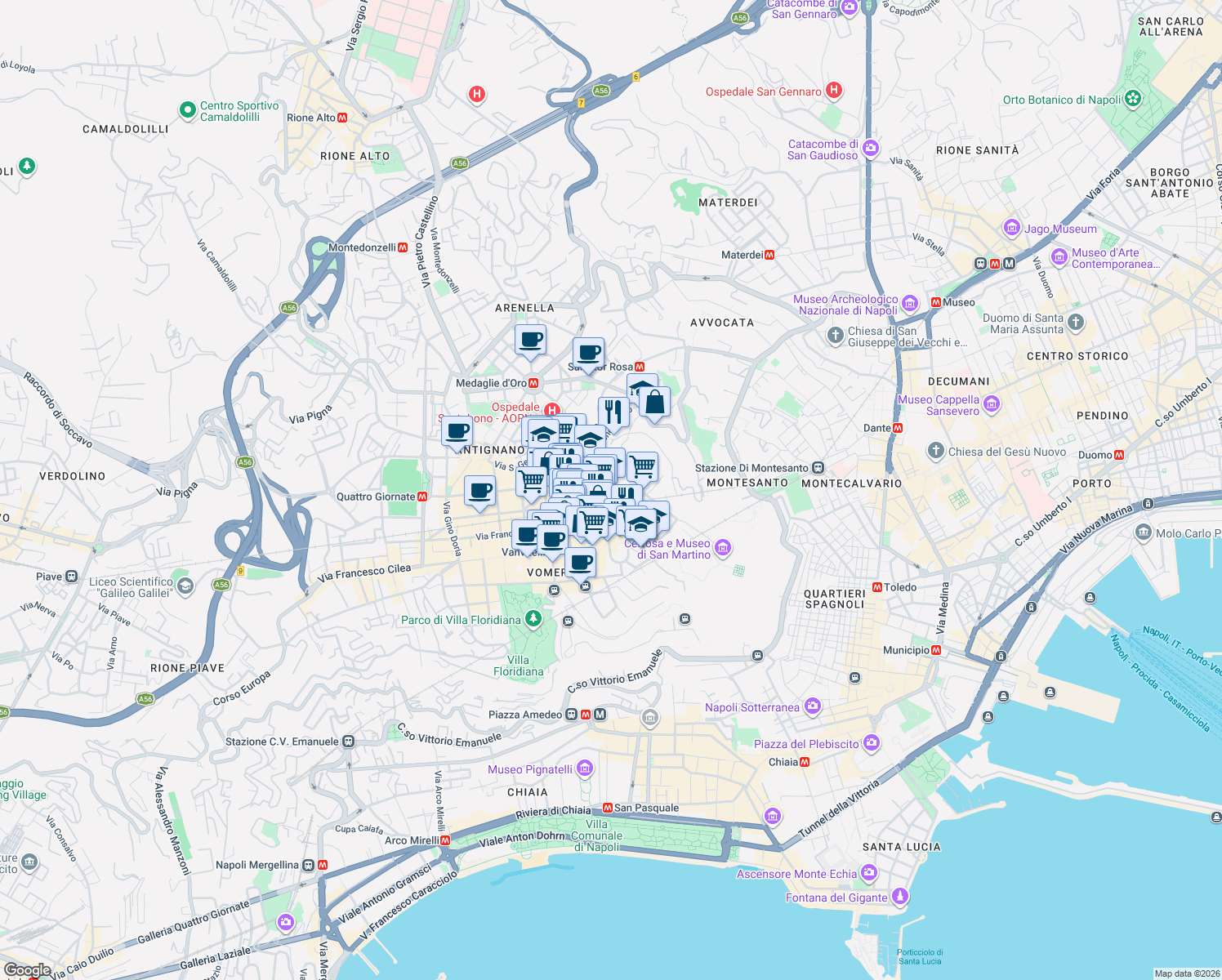Click Napoli Sotterranea attraction icon

tap(812, 706)
